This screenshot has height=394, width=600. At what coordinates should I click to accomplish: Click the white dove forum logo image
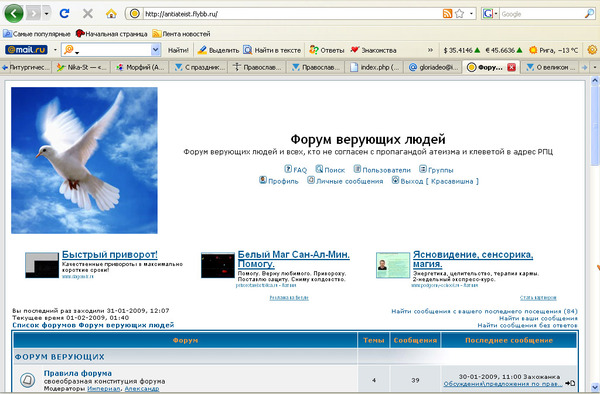pos(84,160)
